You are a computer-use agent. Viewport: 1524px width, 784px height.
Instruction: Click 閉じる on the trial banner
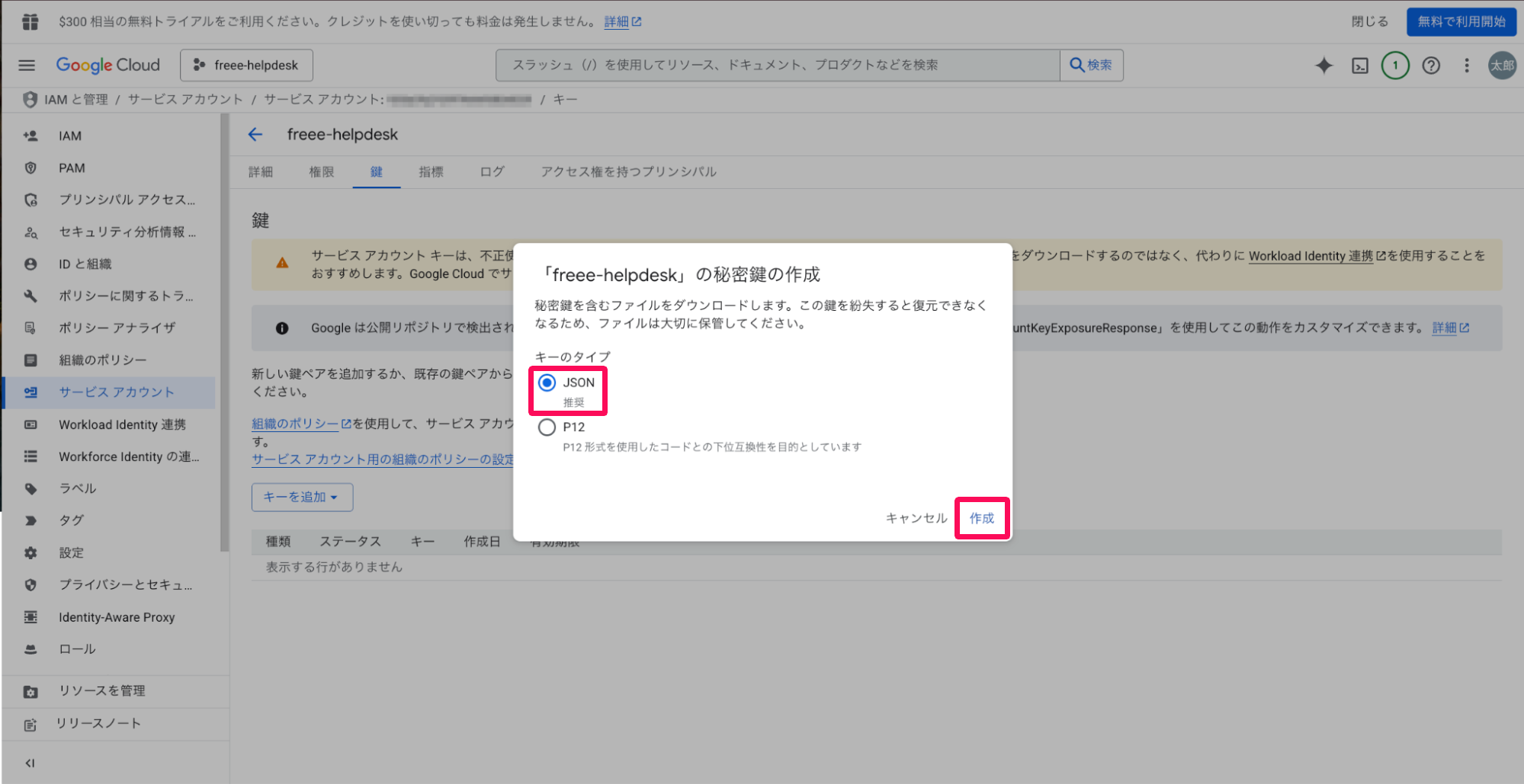click(x=1370, y=22)
